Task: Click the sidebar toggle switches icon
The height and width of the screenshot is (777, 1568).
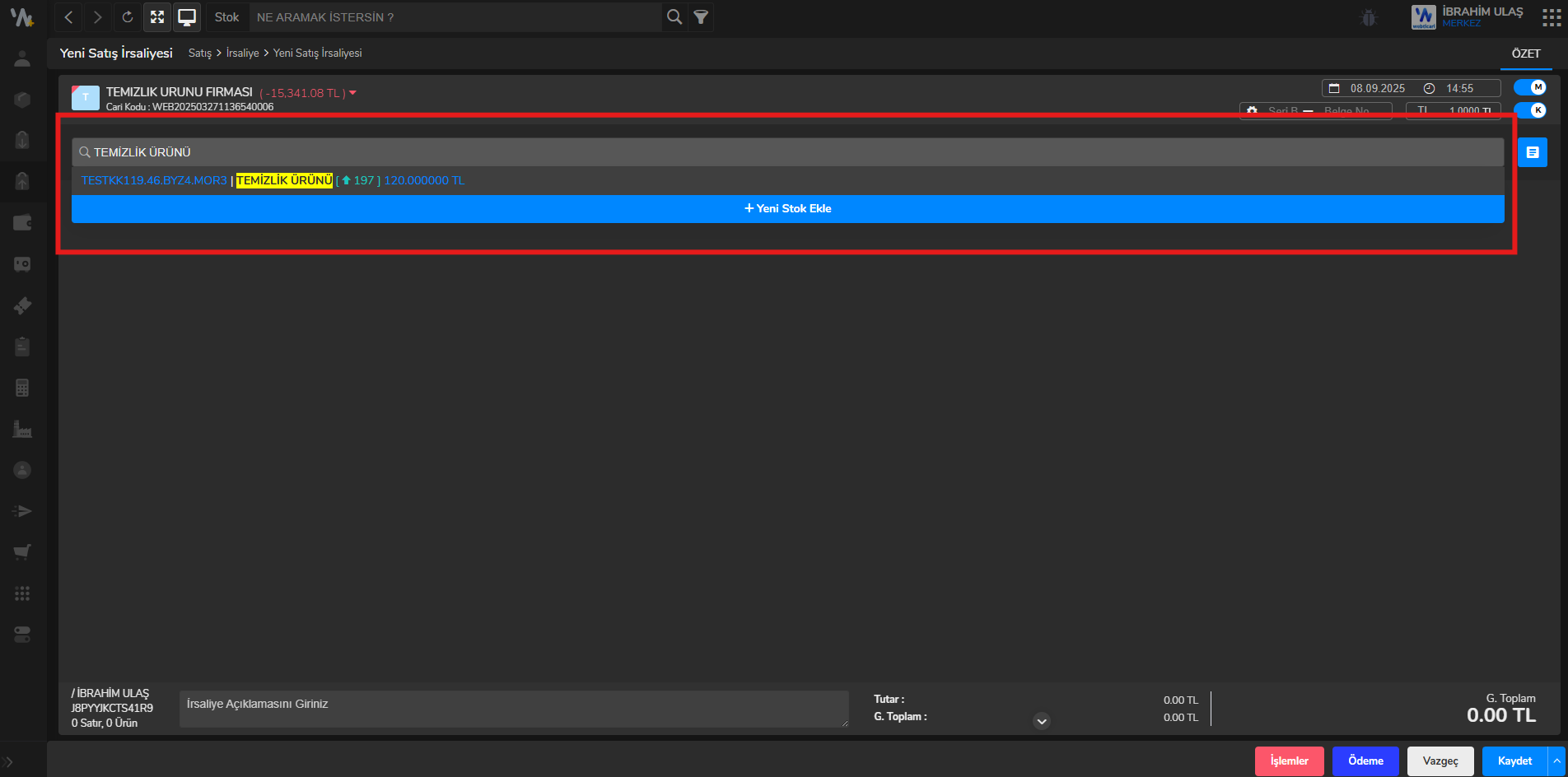Action: click(x=22, y=635)
